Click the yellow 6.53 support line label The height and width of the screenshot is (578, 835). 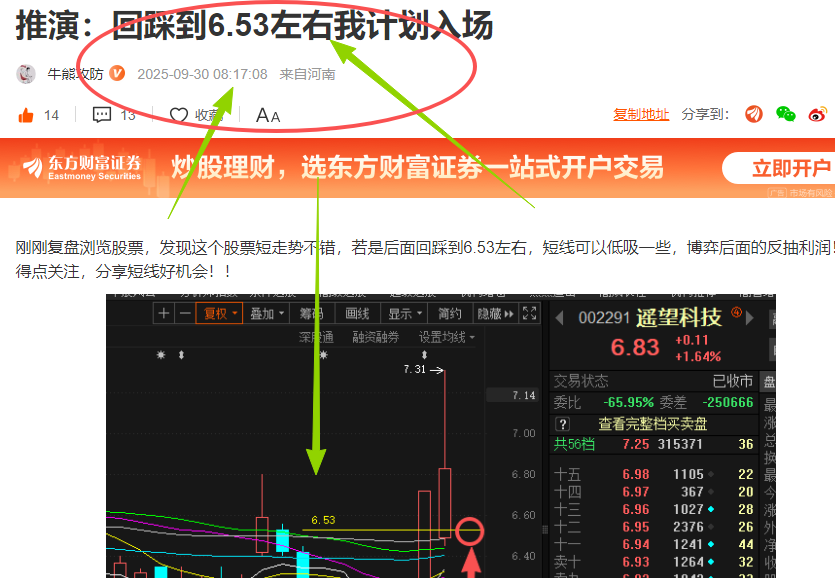pyautogui.click(x=323, y=520)
